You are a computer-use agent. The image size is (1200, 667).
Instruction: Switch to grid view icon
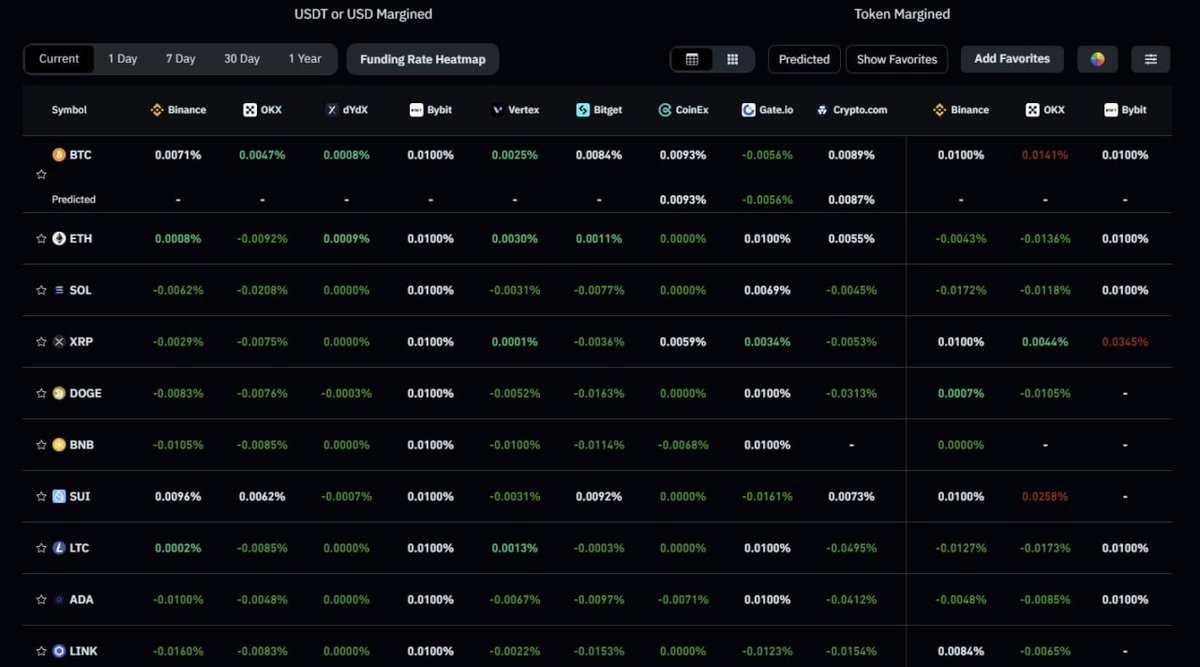coord(733,59)
